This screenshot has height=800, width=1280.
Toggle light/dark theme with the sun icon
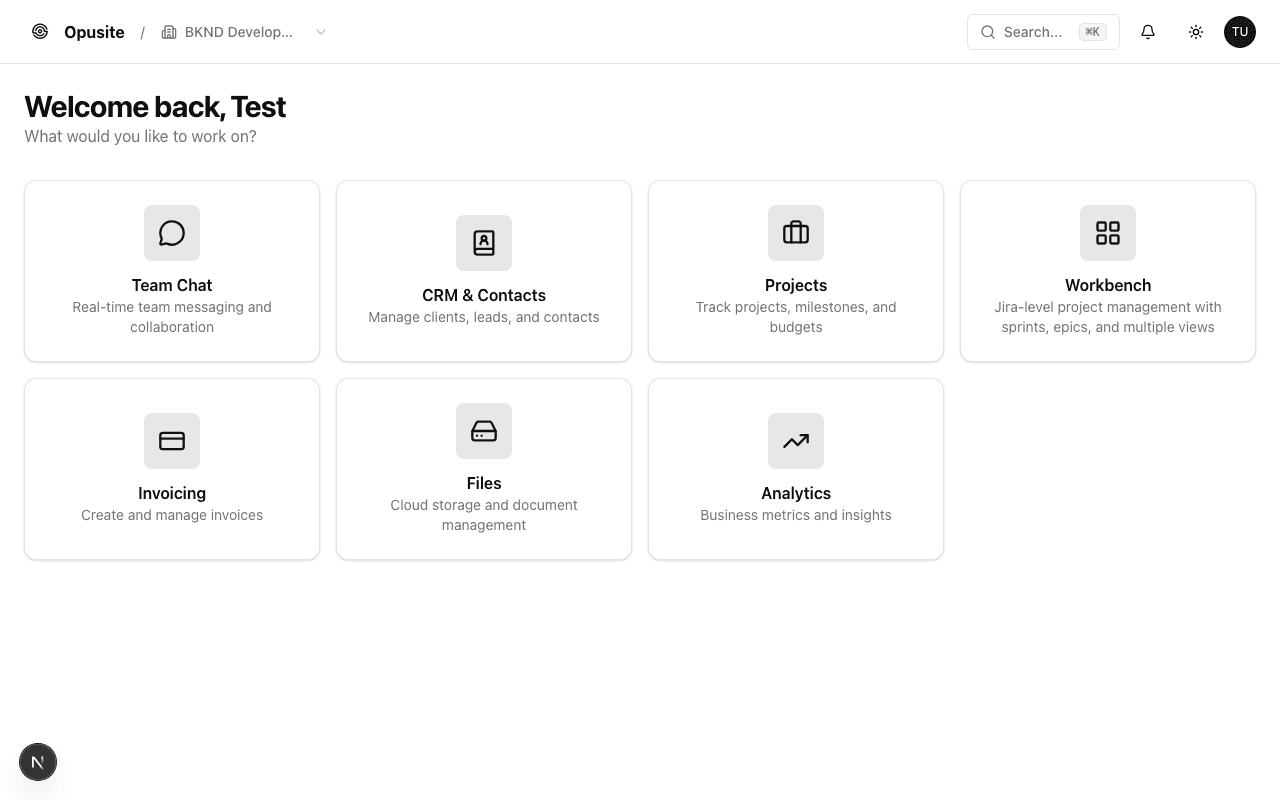pyautogui.click(x=1196, y=31)
